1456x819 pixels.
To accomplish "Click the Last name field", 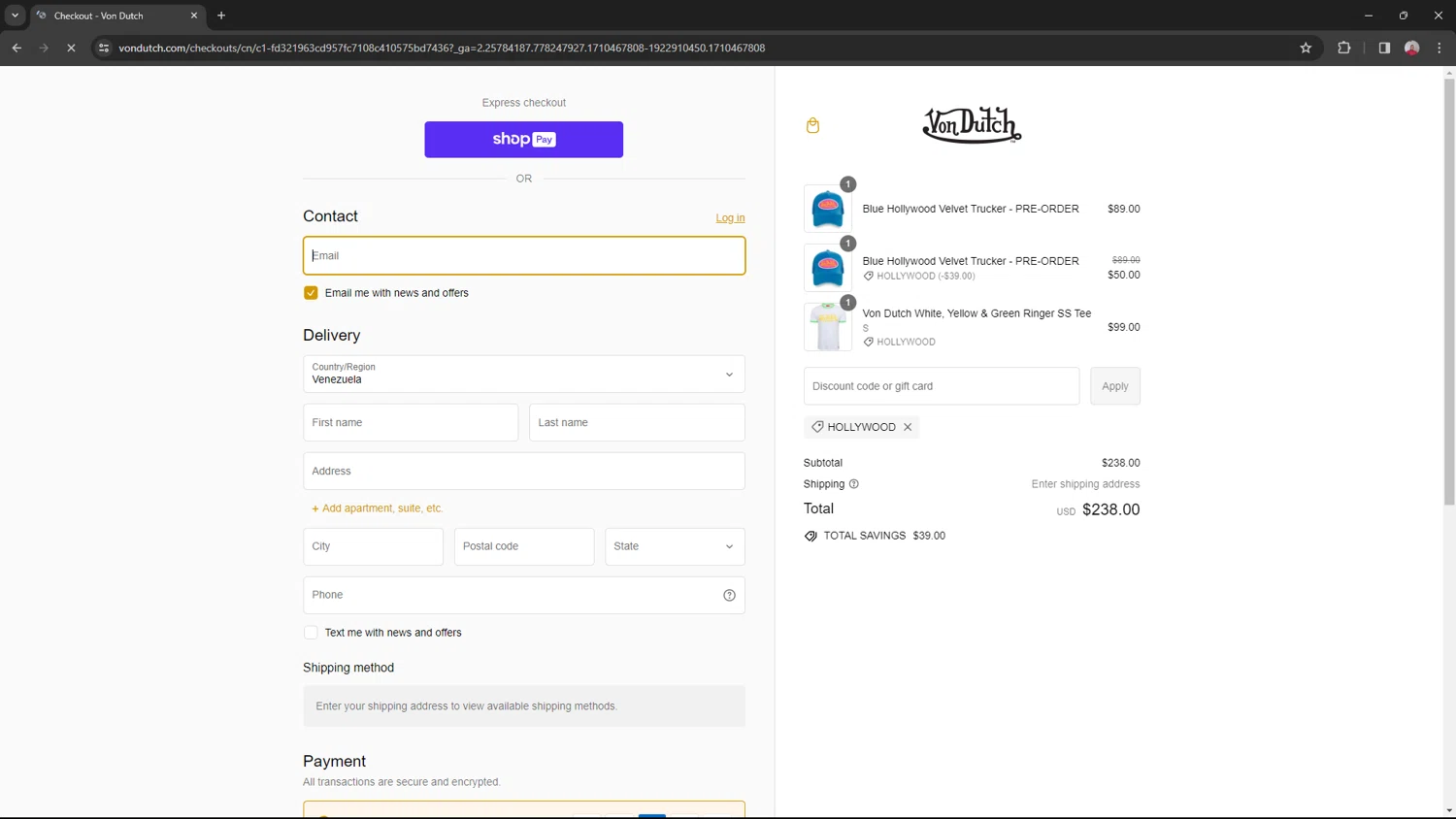I will (637, 423).
